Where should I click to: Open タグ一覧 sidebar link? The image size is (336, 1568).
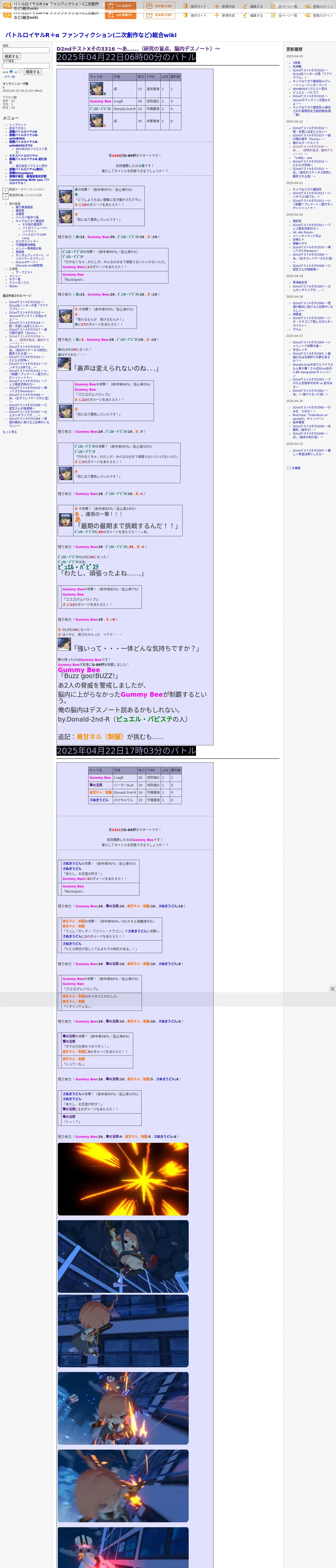15,279
